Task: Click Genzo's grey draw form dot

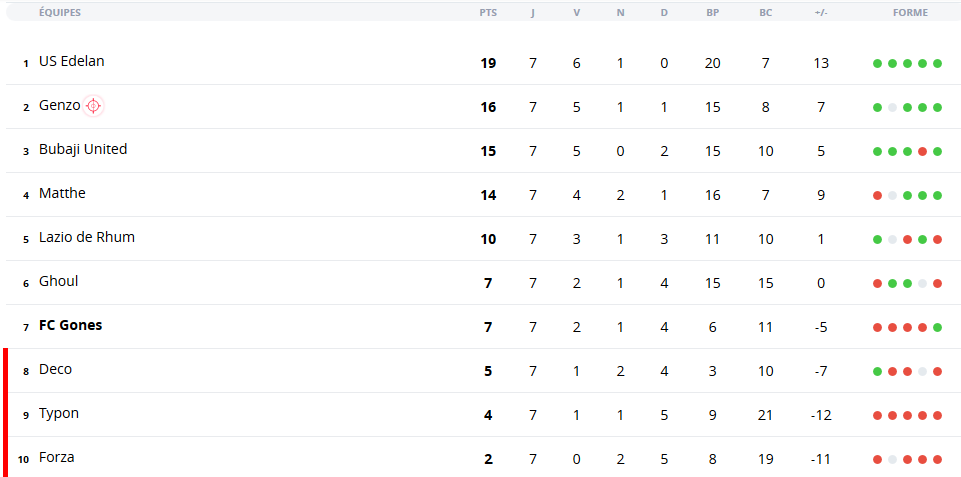Action: point(892,107)
